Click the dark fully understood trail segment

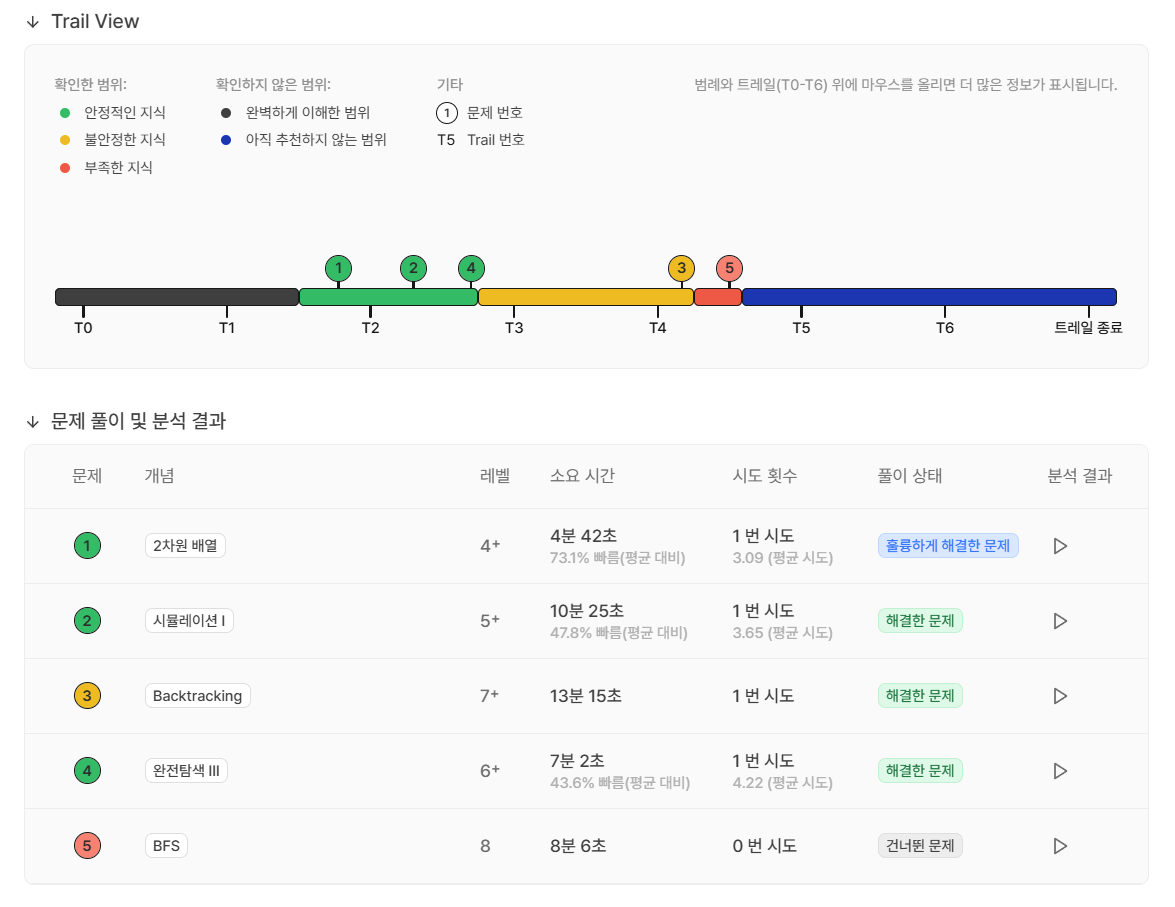pyautogui.click(x=177, y=297)
